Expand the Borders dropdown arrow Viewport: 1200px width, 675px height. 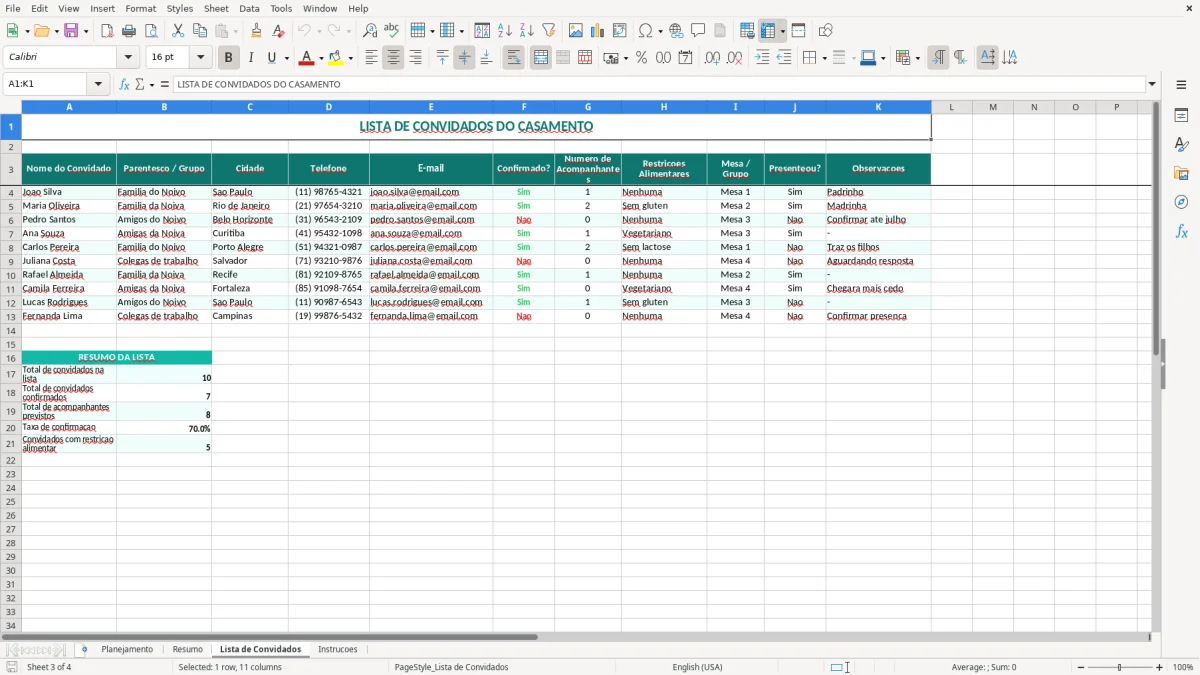point(824,58)
